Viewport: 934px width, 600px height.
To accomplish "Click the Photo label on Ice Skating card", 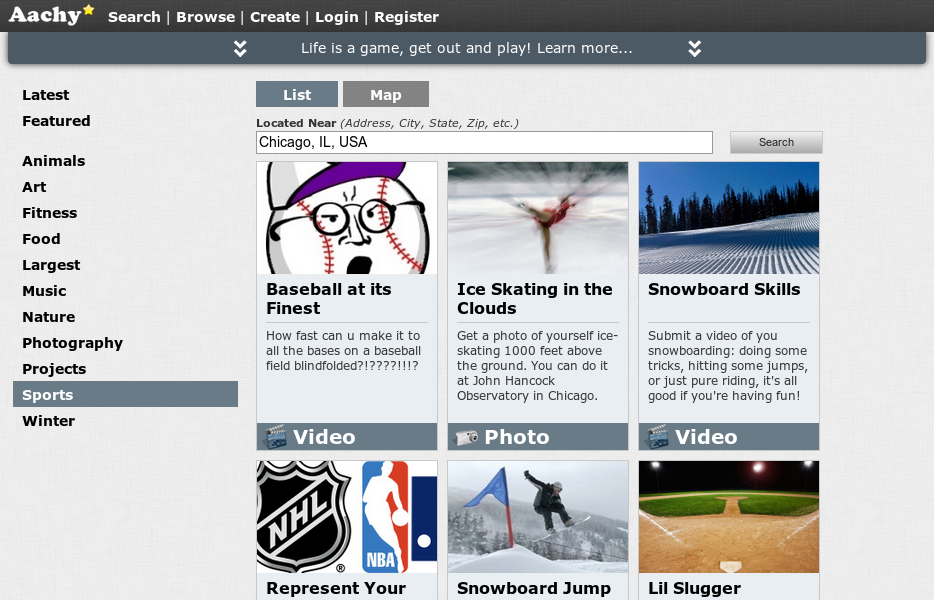I will 516,437.
